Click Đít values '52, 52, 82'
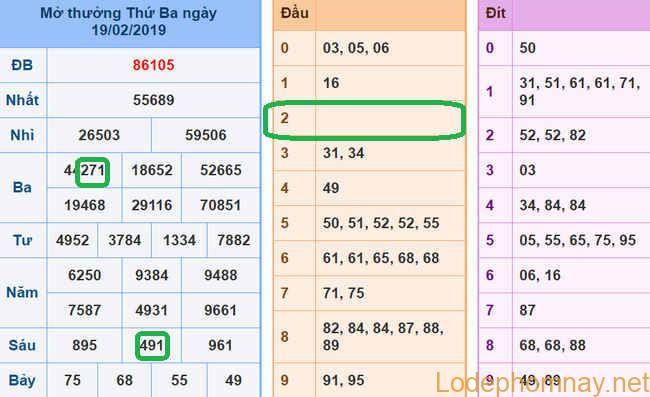650x397 pixels. point(553,135)
